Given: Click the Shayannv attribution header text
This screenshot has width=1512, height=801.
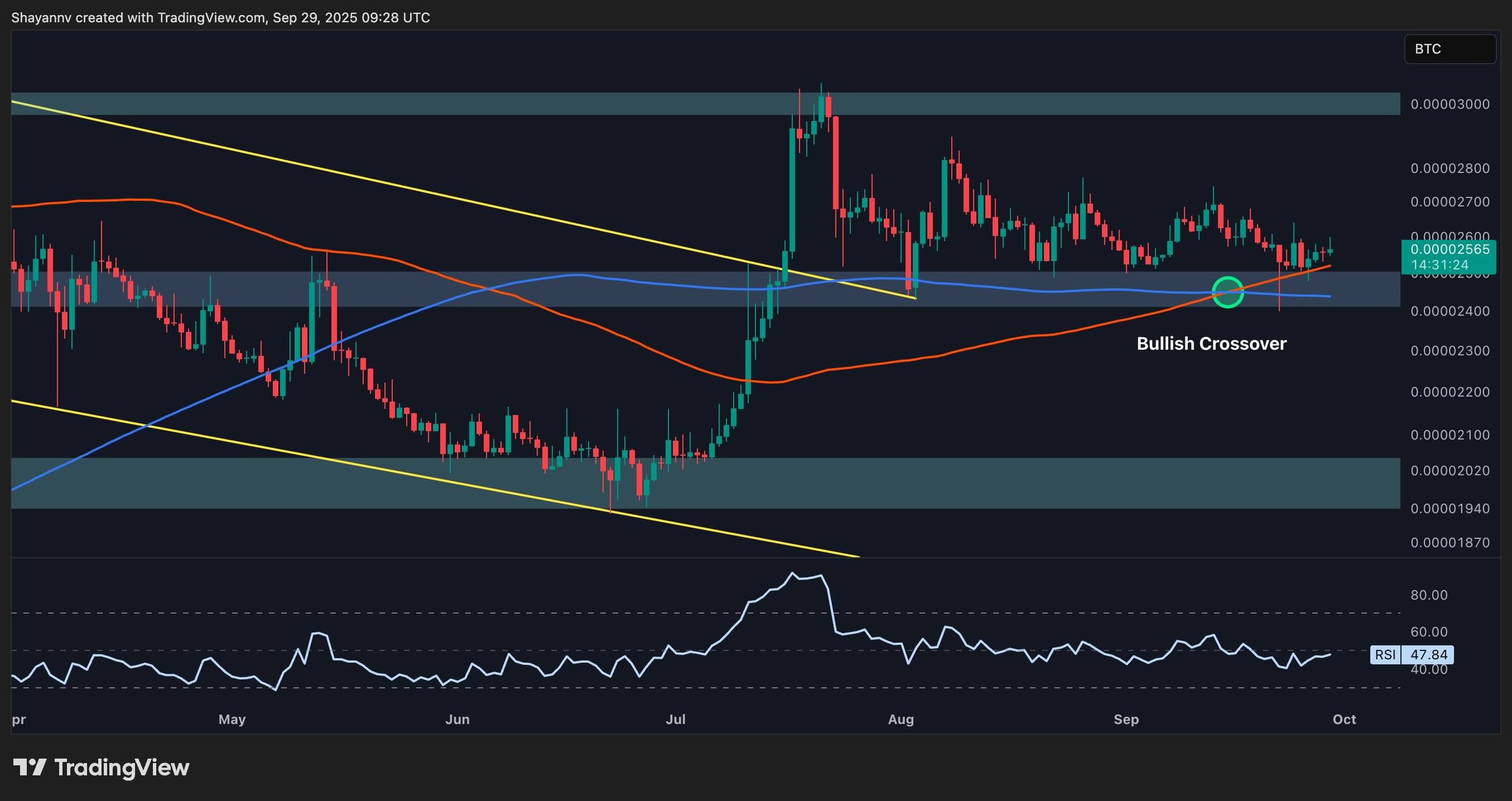Looking at the screenshot, I should click(x=220, y=18).
